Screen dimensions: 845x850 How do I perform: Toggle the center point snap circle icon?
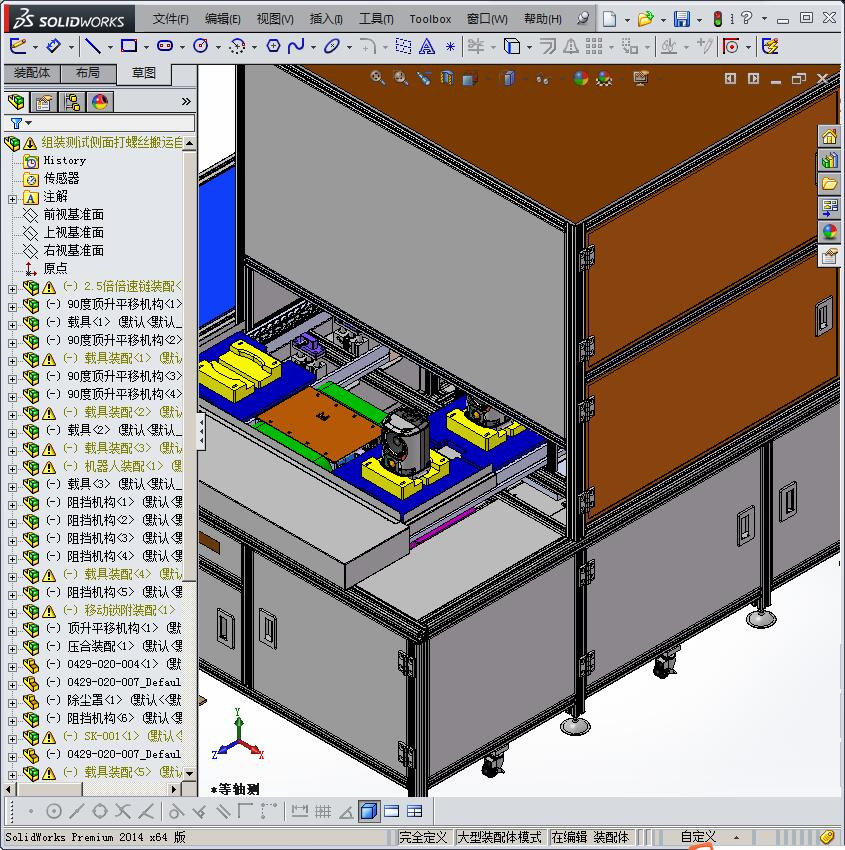click(54, 811)
